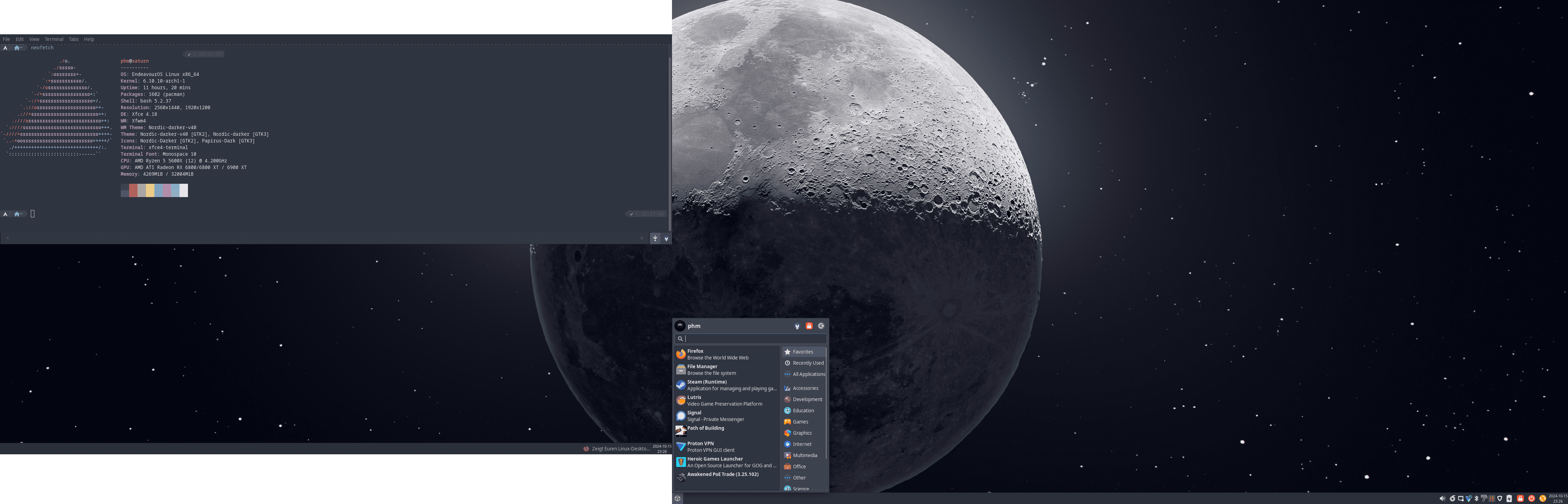Click the lock screen icon in menu header
Screen dimensions: 1568x504
pos(809,326)
